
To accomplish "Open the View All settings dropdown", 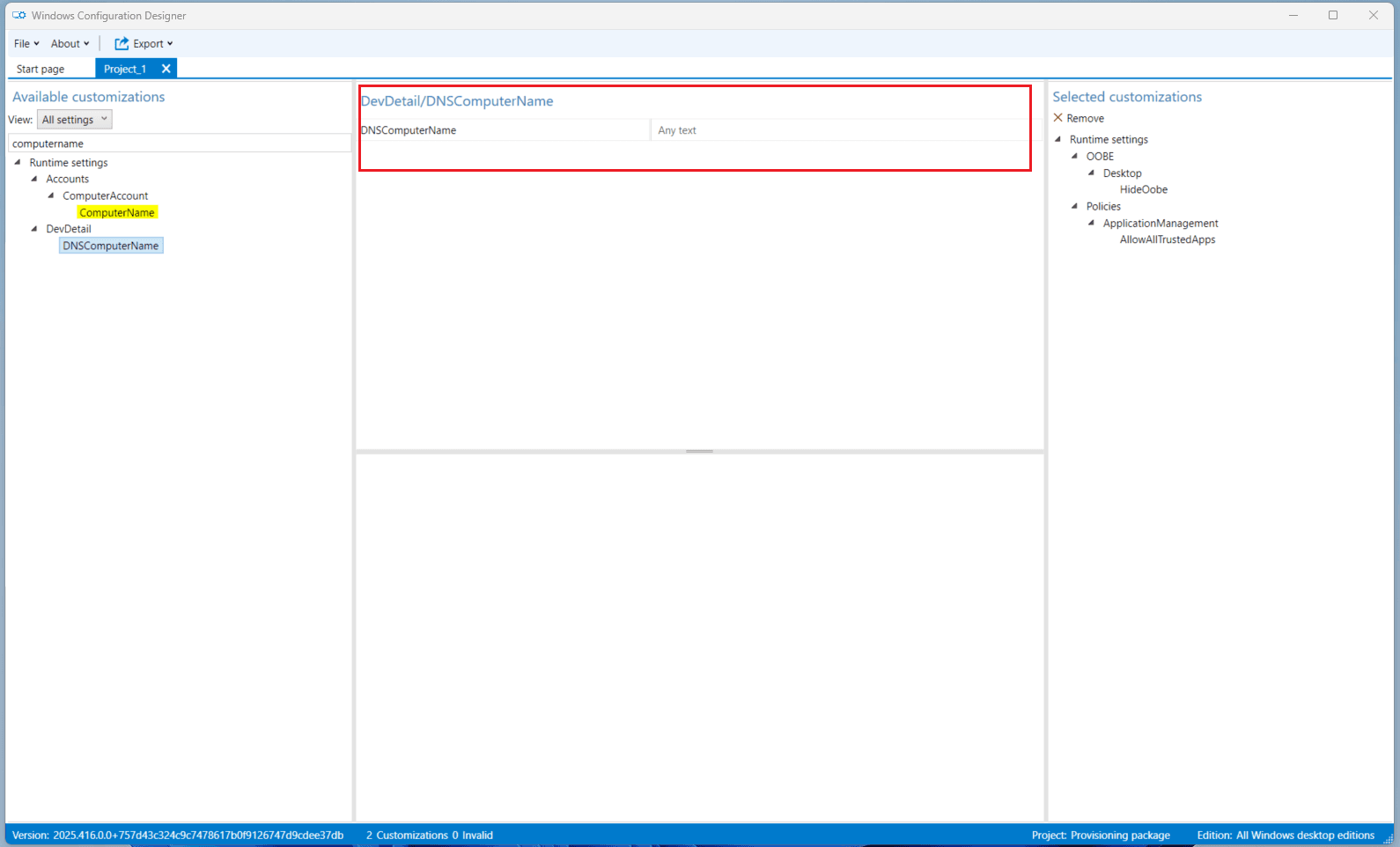I will pyautogui.click(x=75, y=120).
